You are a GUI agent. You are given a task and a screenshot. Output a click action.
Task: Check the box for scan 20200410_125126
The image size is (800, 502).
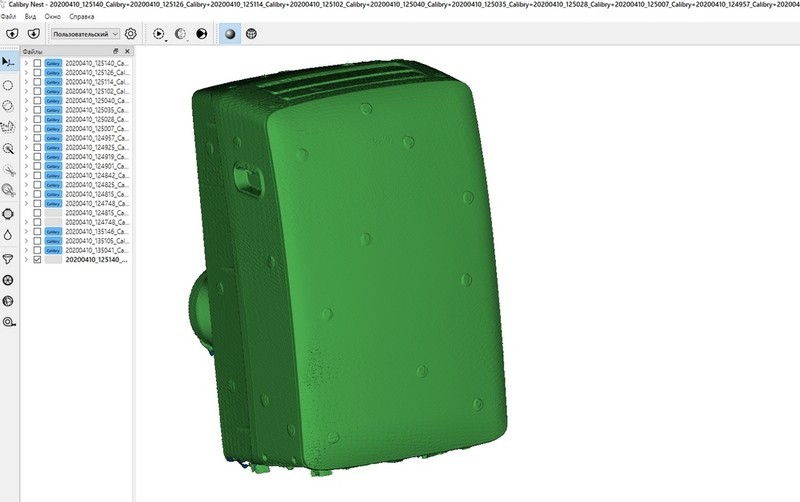[38, 72]
